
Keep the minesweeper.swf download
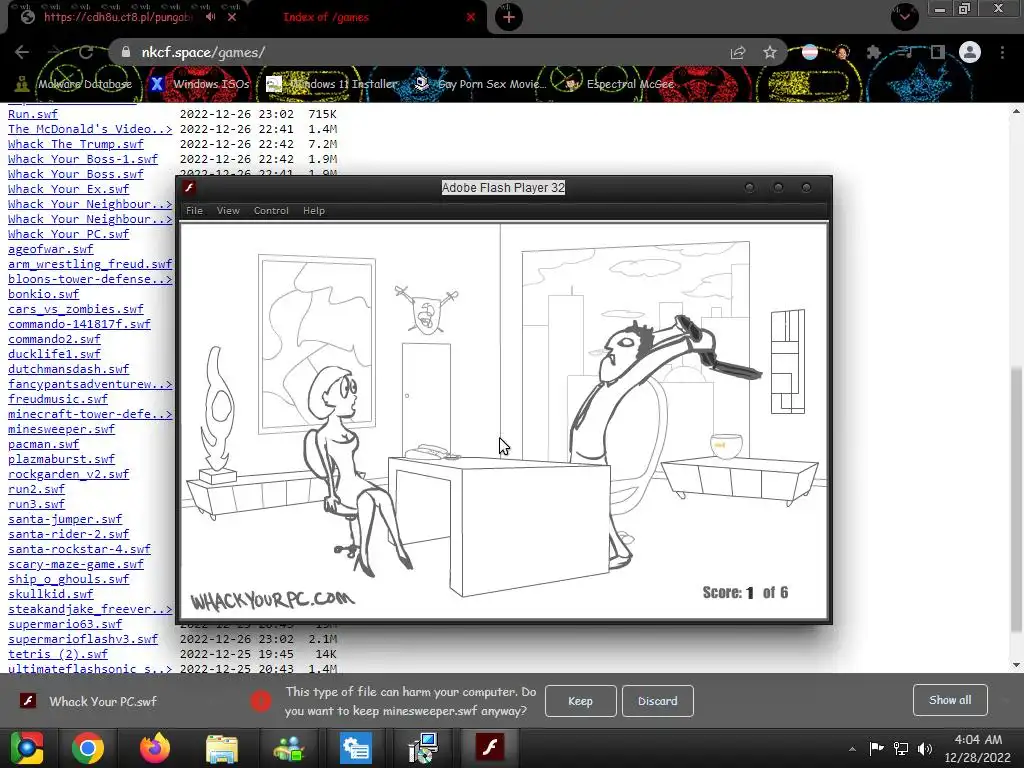point(580,701)
